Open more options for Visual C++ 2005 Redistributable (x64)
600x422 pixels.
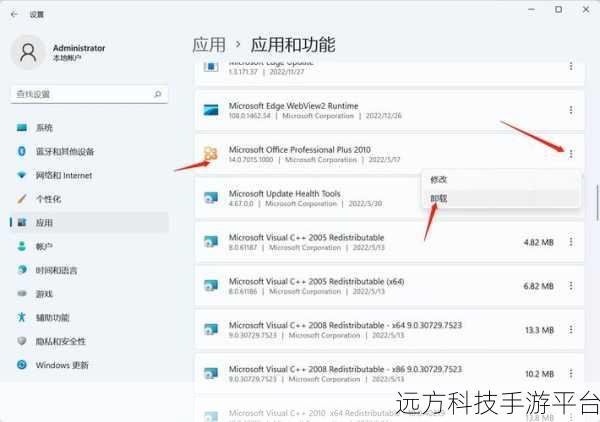[x=571, y=286]
